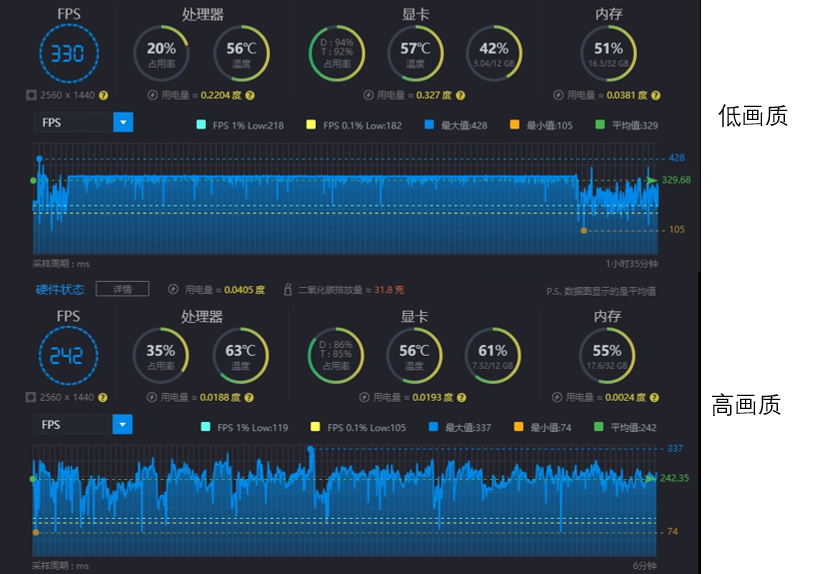Toggle 最大值:428 legend series
Viewport: 833px width, 574px height.
pyautogui.click(x=456, y=125)
